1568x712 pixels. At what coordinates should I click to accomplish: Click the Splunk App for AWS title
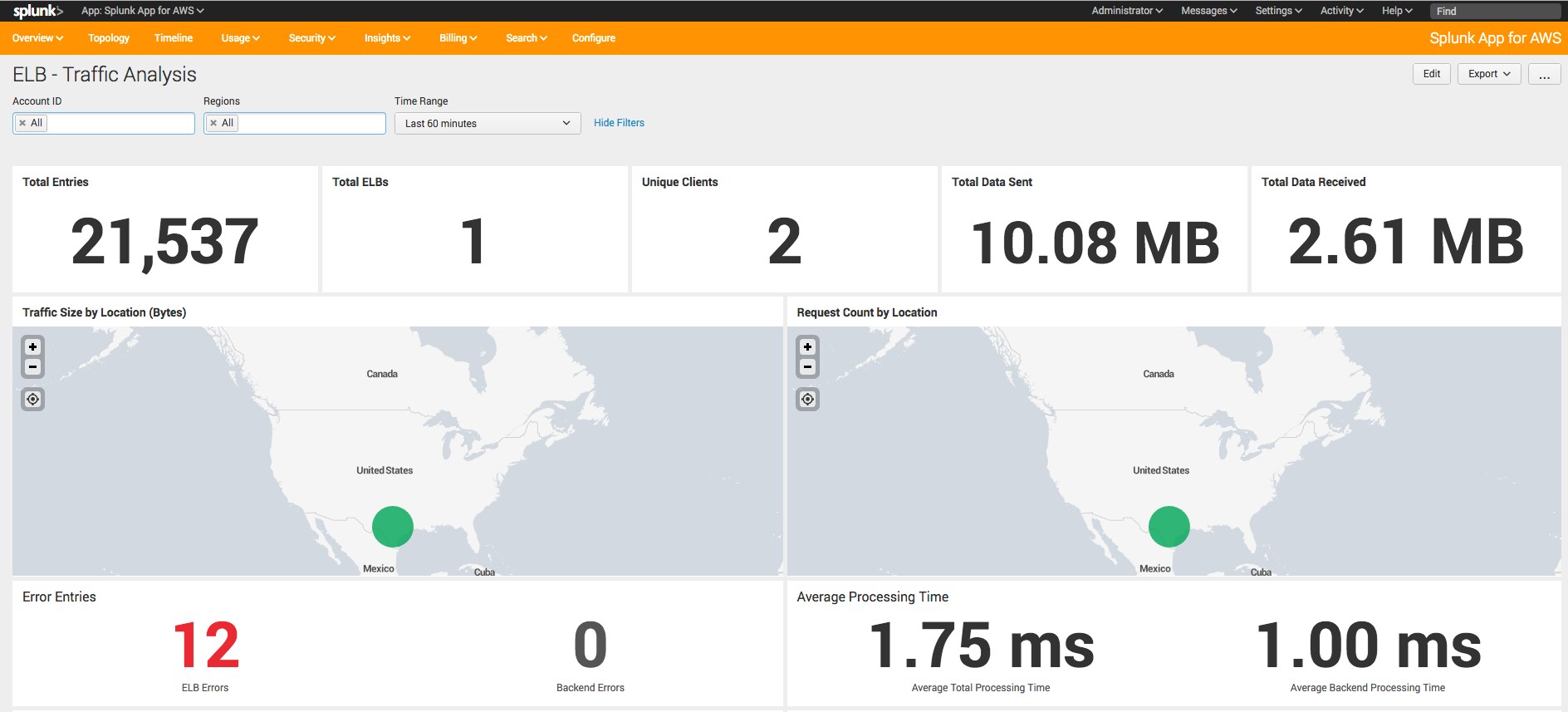pyautogui.click(x=1495, y=38)
